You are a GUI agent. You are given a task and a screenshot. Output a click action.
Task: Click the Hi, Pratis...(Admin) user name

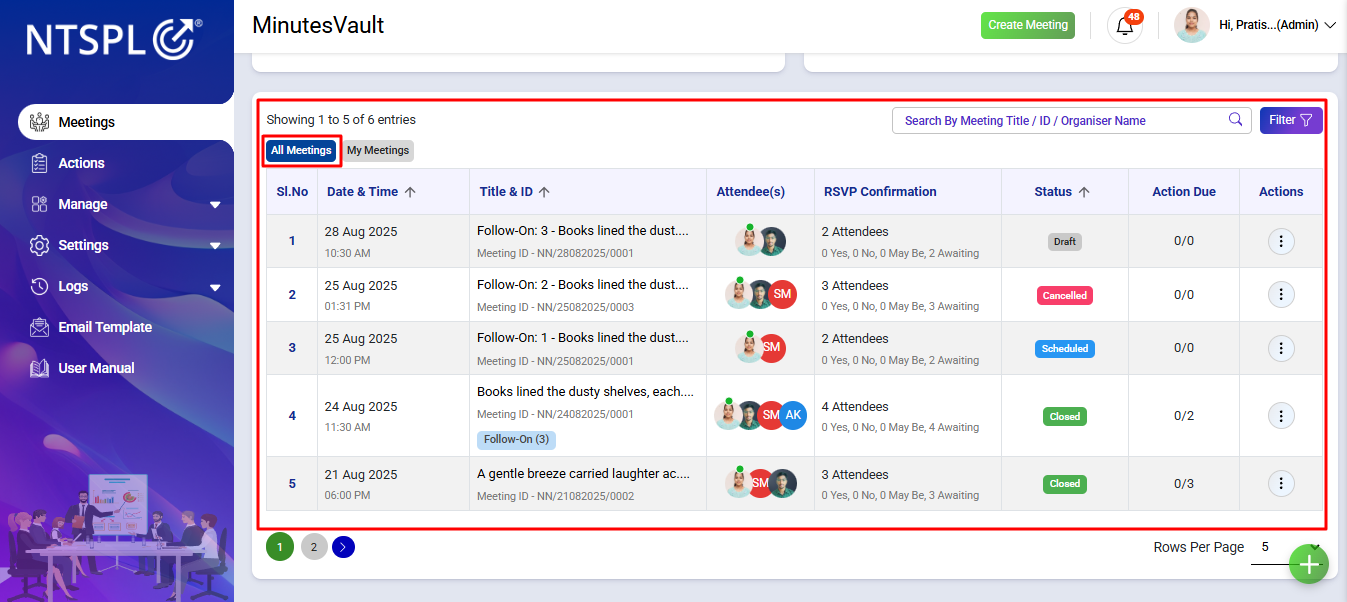click(x=1268, y=25)
